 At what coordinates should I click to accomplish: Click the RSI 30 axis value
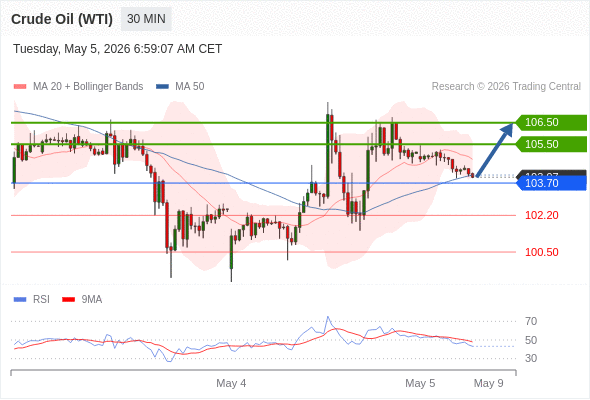point(531,358)
